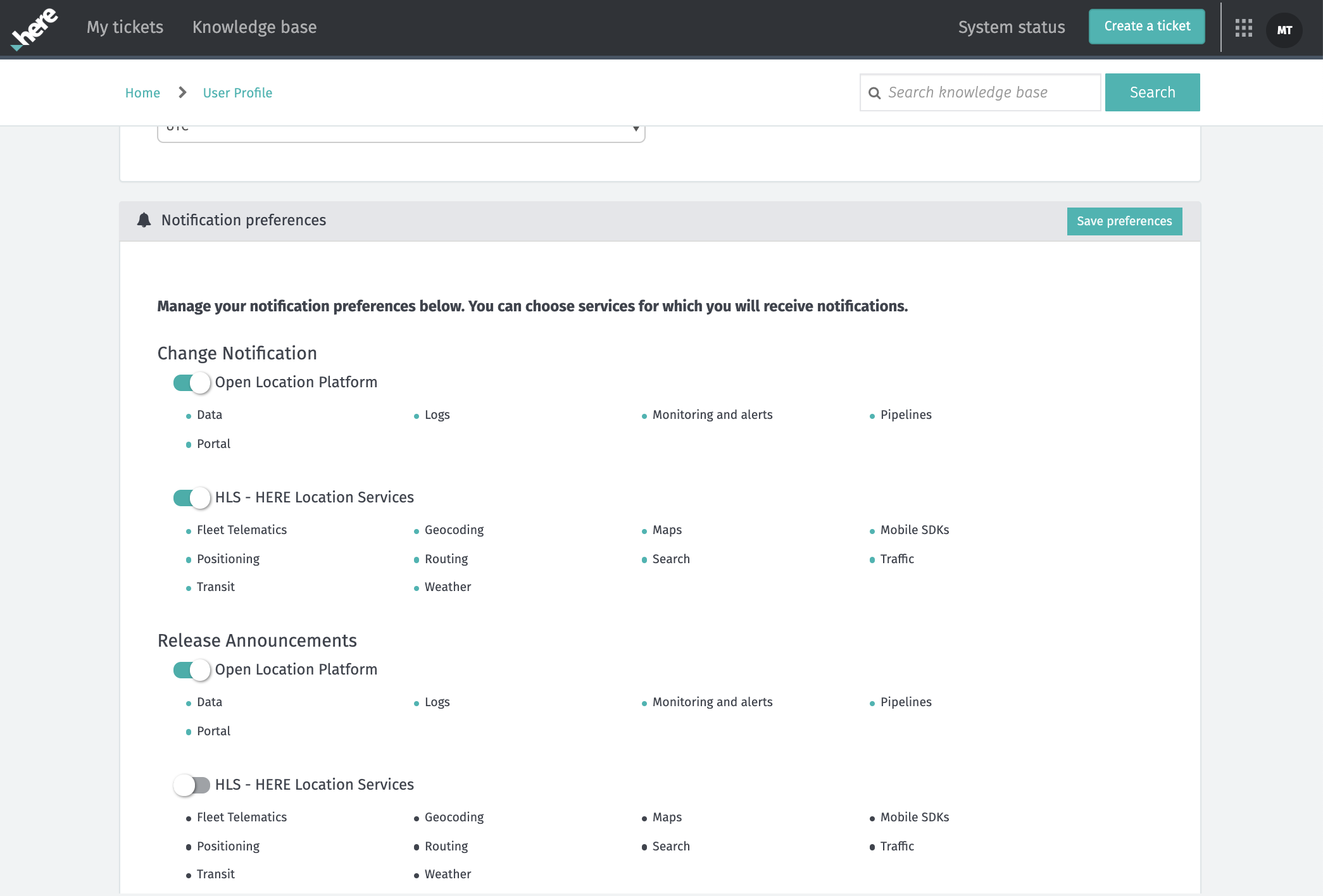Click Routing under Release Announcements
Image resolution: width=1323 pixels, height=896 pixels.
tap(446, 847)
